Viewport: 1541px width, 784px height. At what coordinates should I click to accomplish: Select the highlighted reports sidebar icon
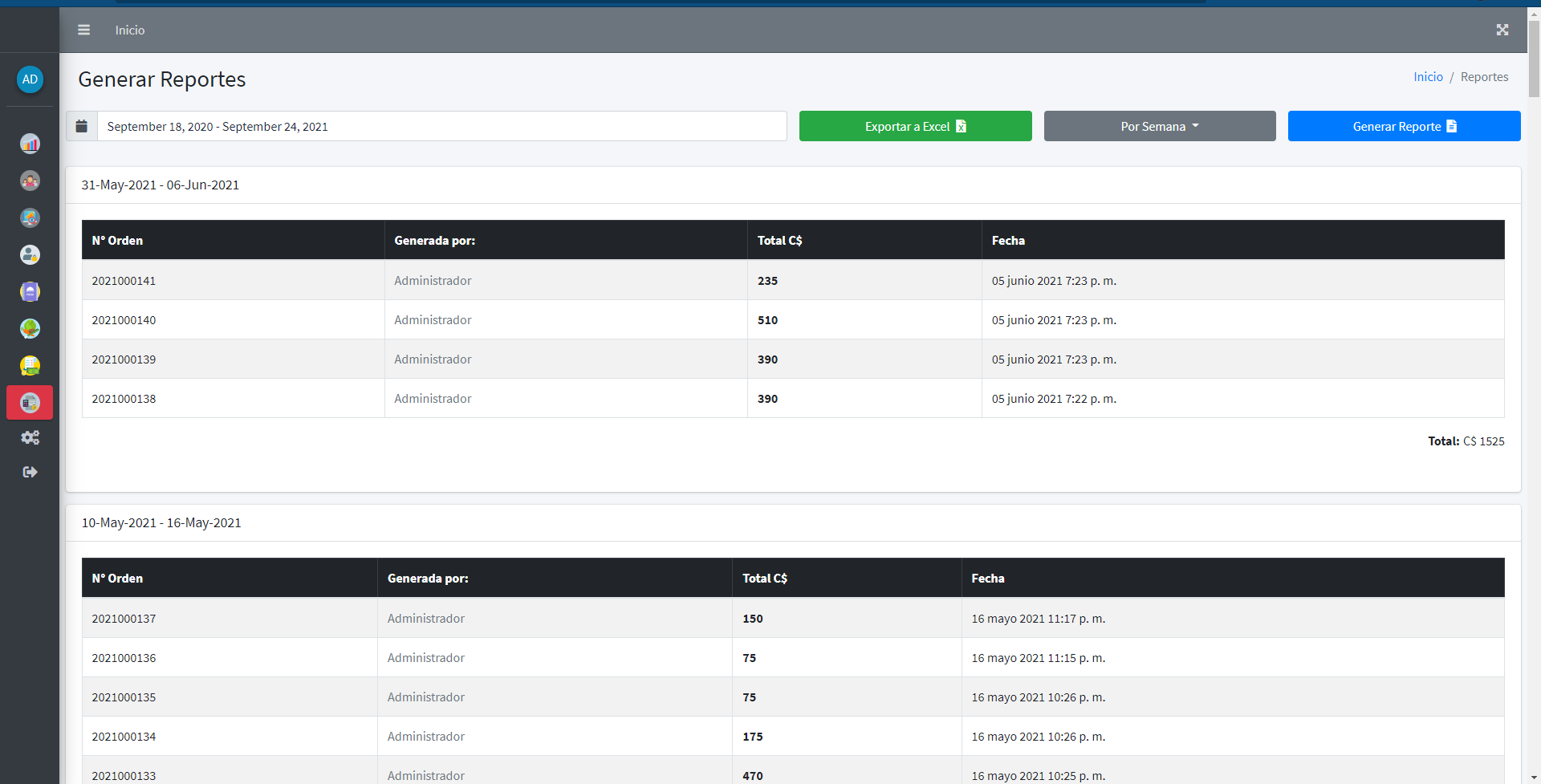point(30,403)
